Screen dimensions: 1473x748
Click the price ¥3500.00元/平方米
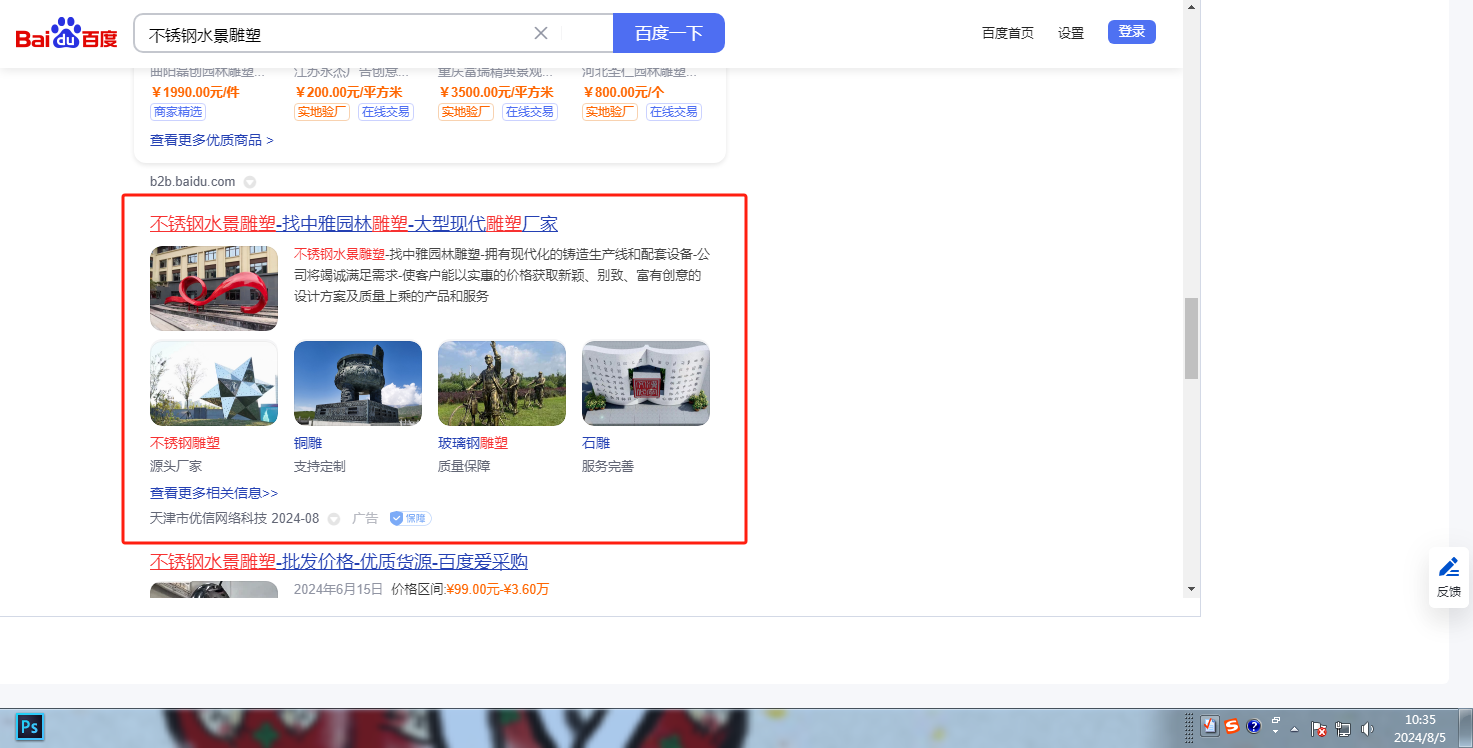tap(496, 92)
